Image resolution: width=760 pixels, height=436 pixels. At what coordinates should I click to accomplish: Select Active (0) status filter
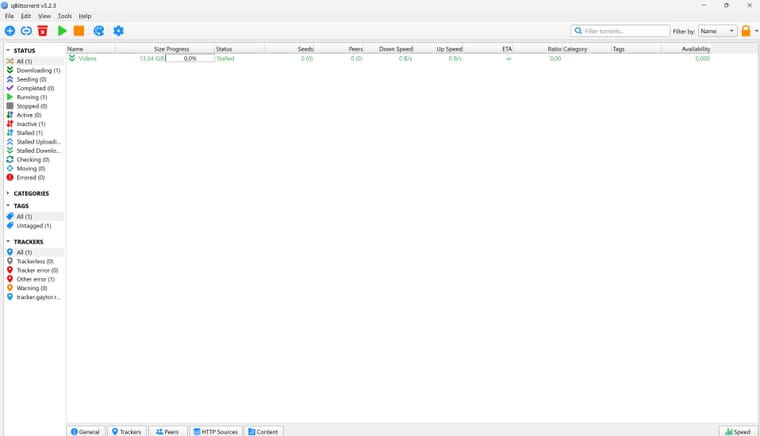tap(34, 115)
